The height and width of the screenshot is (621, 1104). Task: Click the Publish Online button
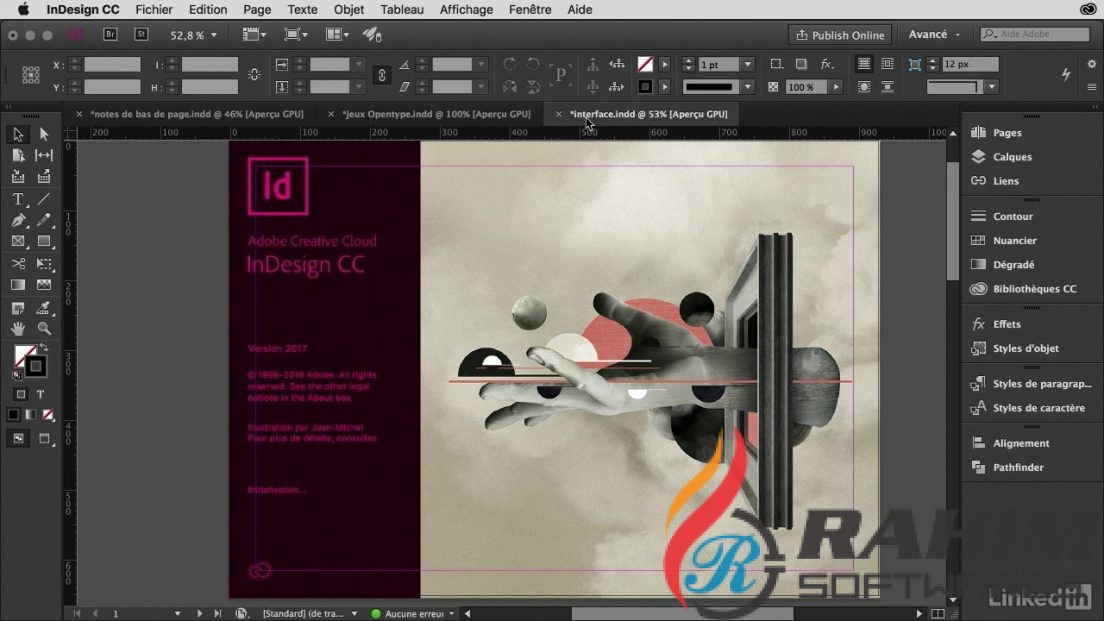pos(840,34)
